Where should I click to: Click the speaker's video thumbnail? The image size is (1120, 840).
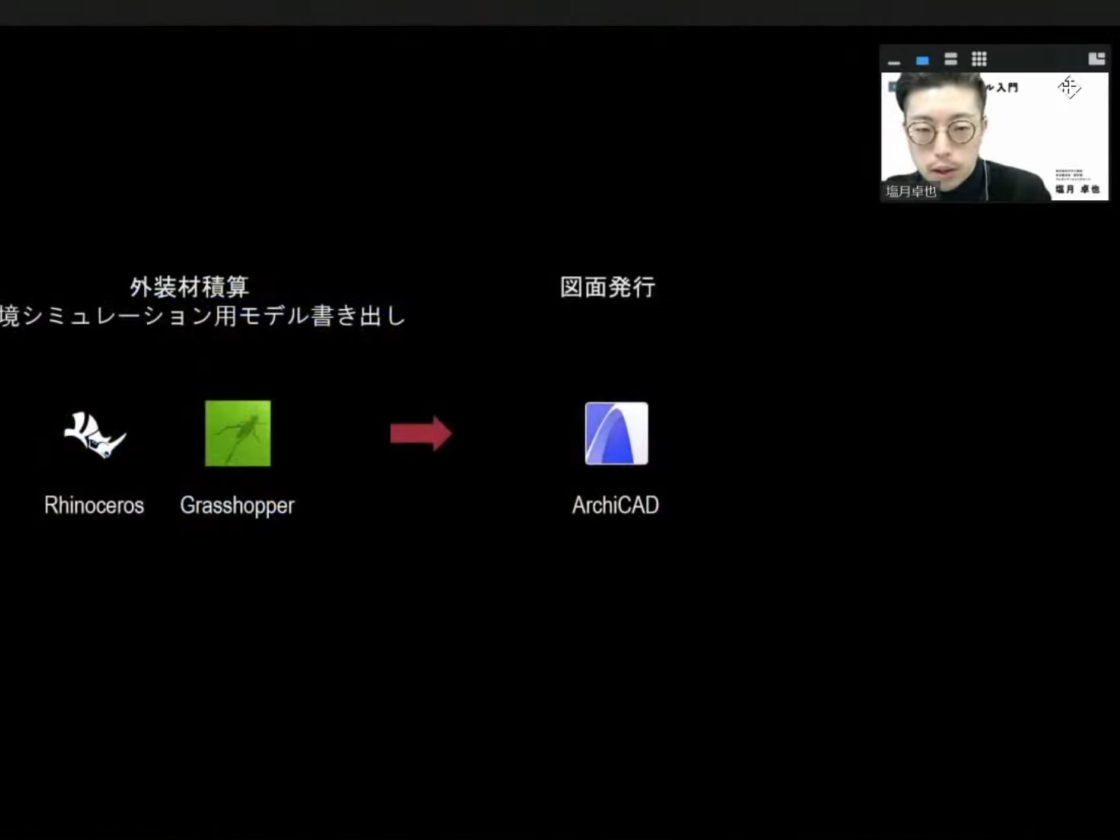[994, 136]
